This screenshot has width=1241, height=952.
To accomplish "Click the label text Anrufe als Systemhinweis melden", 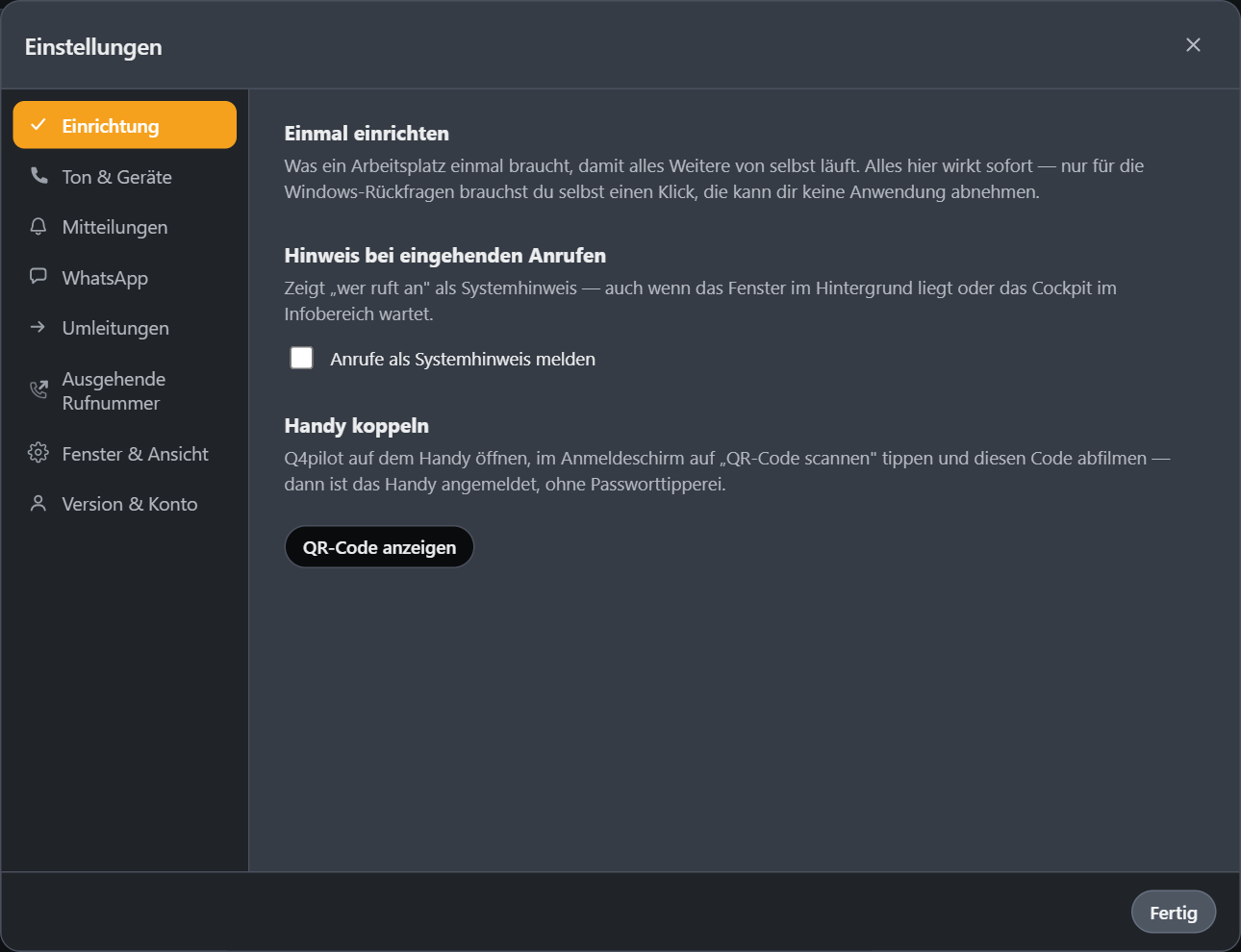I will coord(463,359).
